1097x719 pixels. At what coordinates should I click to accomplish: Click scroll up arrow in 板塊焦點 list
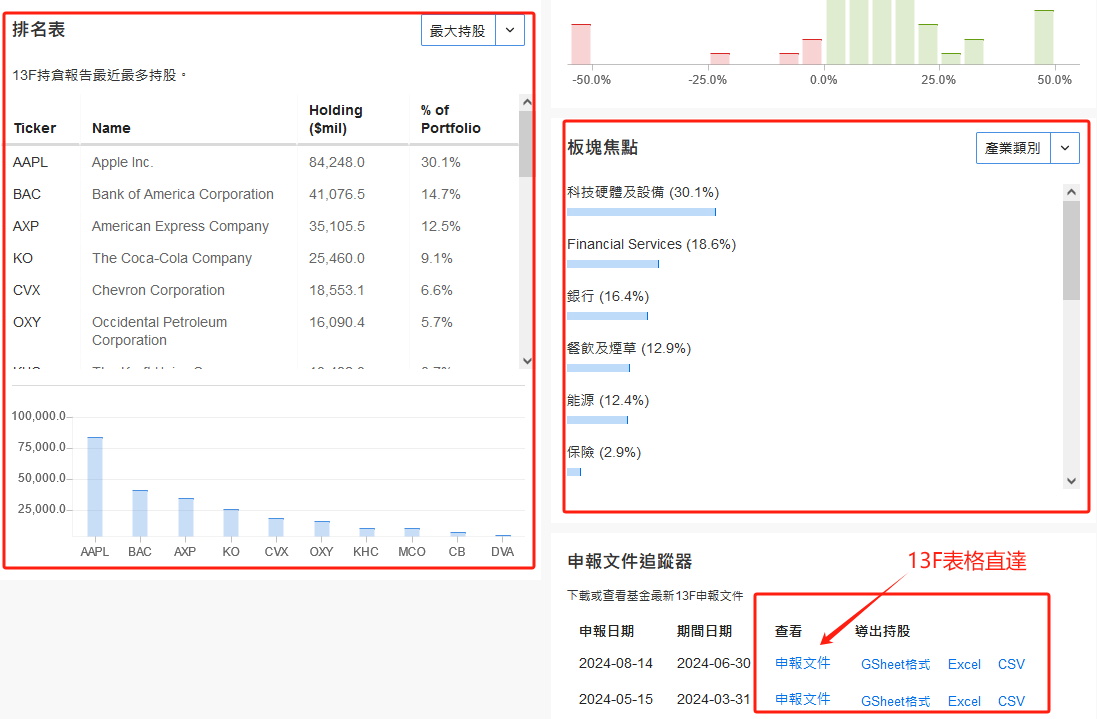[1071, 192]
